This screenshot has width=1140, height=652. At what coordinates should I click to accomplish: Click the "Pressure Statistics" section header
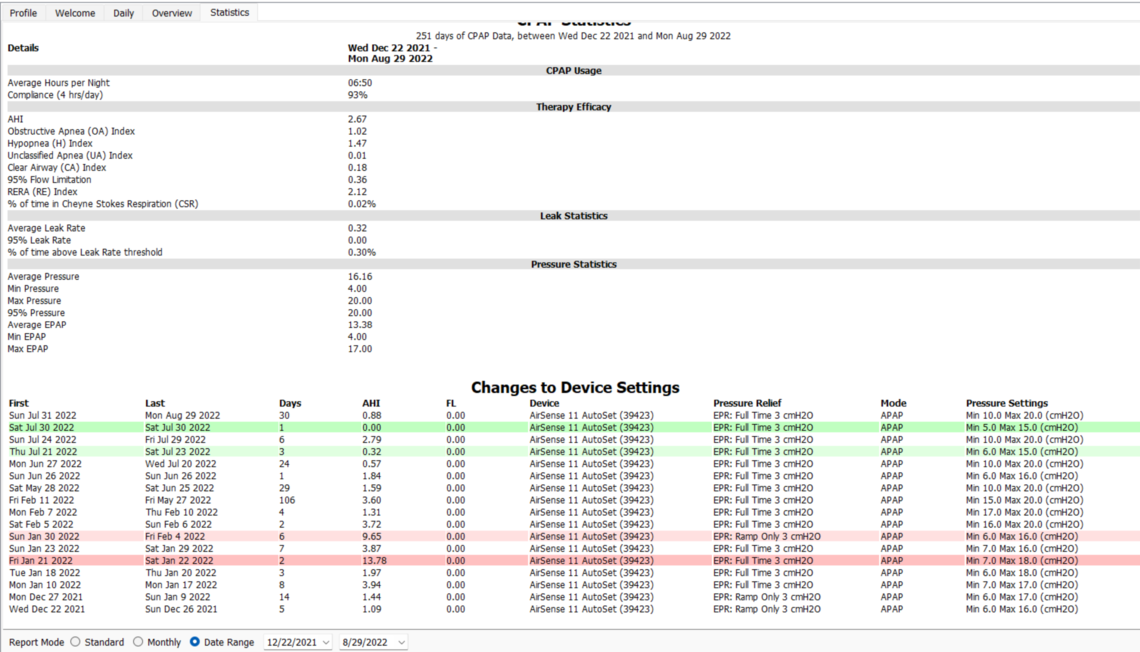(x=574, y=265)
